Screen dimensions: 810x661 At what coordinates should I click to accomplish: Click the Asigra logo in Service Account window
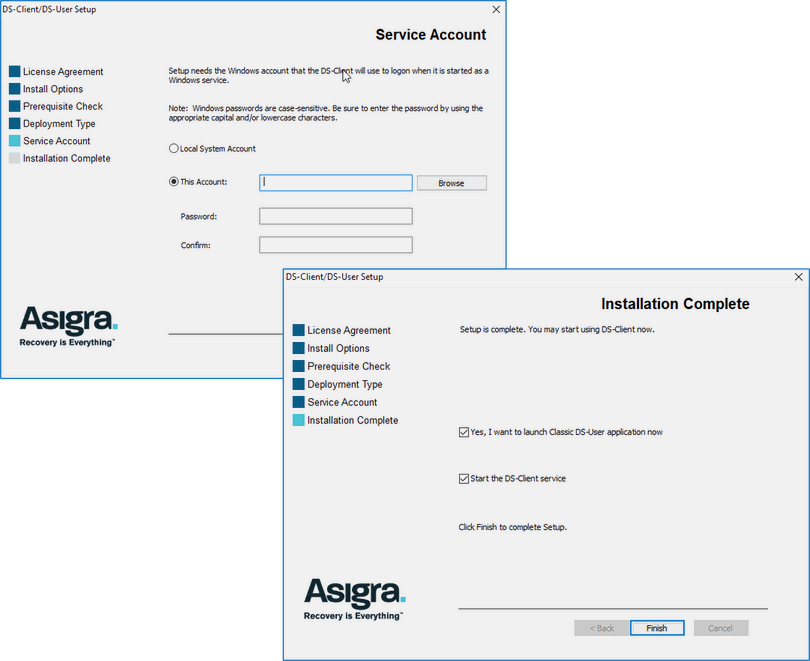[x=69, y=326]
